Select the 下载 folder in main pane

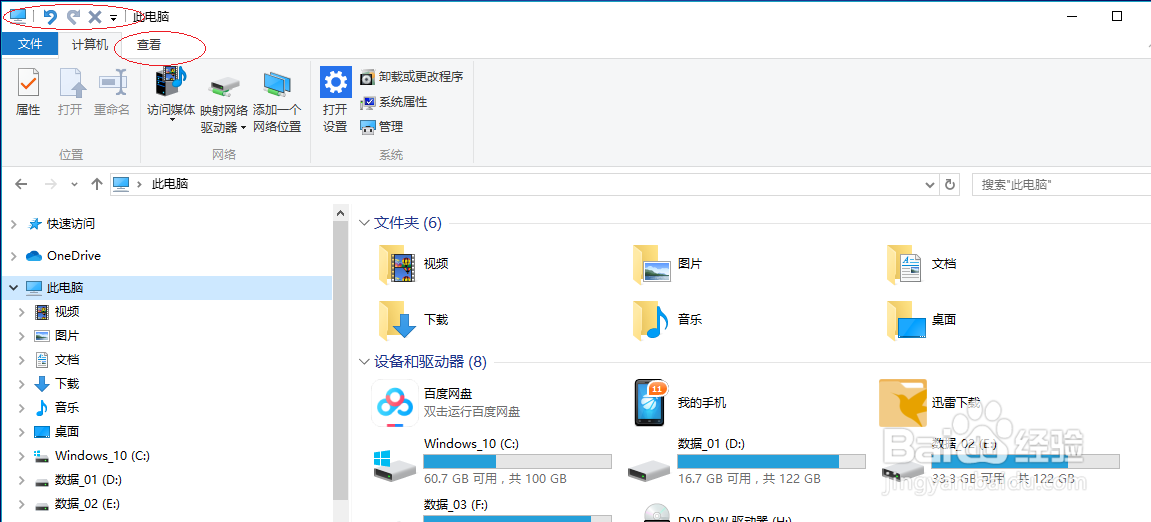414,320
